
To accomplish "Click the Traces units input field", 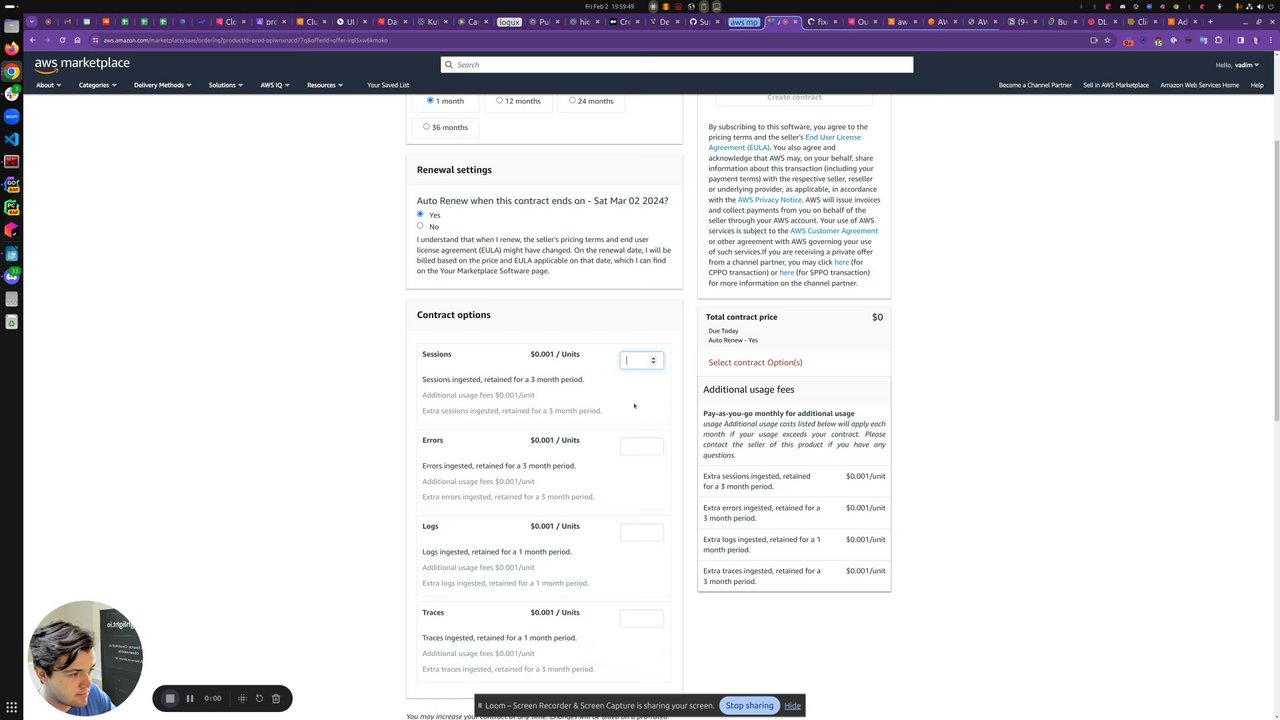I will coord(641,618).
